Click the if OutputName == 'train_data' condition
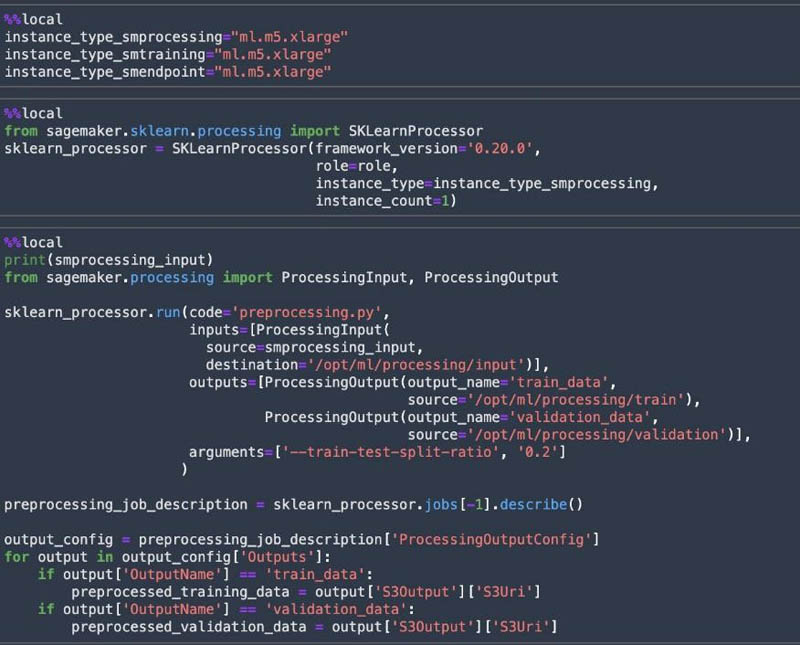This screenshot has height=645, width=800. (205, 575)
